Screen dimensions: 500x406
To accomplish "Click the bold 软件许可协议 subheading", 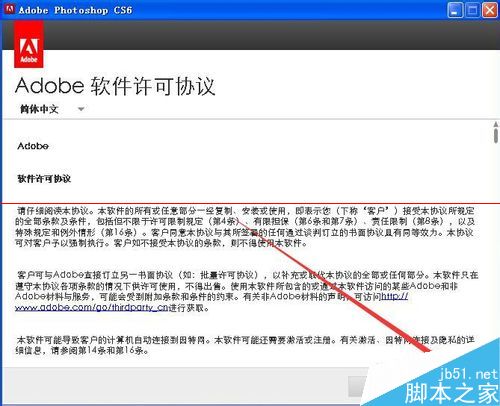I will 44,179.
